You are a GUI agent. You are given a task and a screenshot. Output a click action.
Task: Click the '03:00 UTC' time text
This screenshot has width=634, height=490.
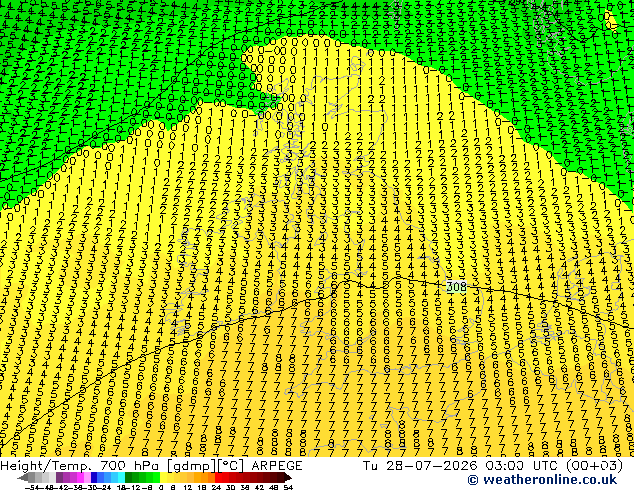point(522,466)
